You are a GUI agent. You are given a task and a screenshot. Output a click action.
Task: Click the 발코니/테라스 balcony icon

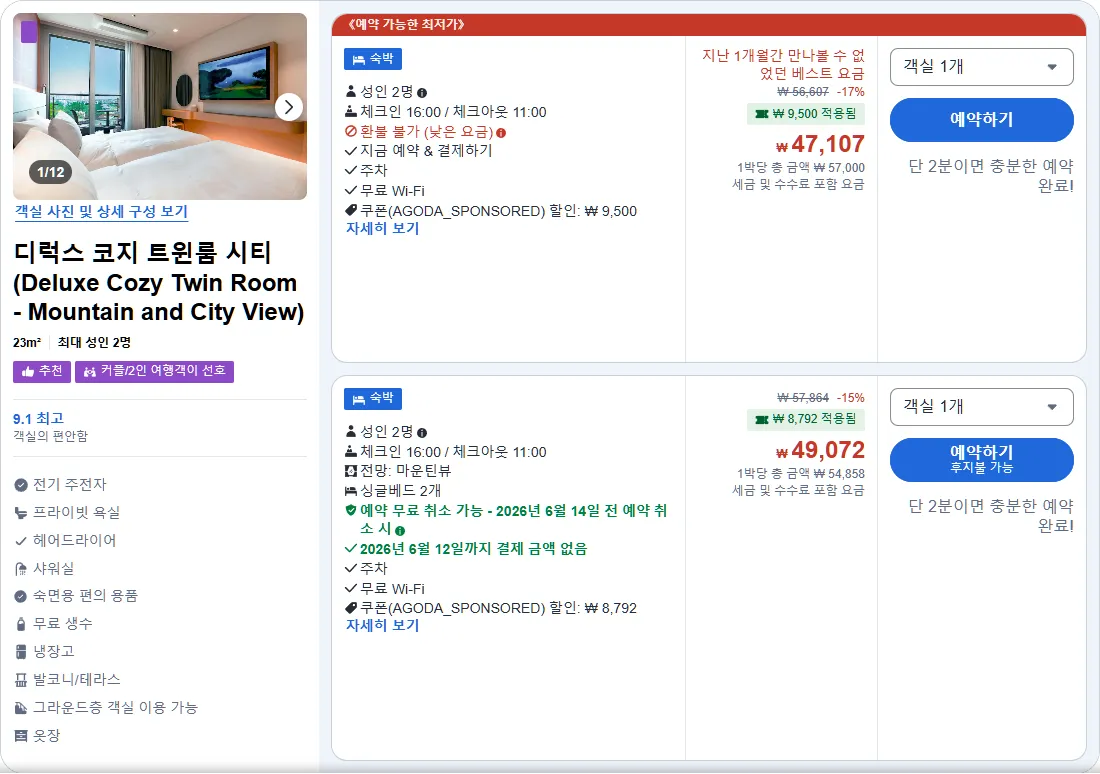click(21, 680)
